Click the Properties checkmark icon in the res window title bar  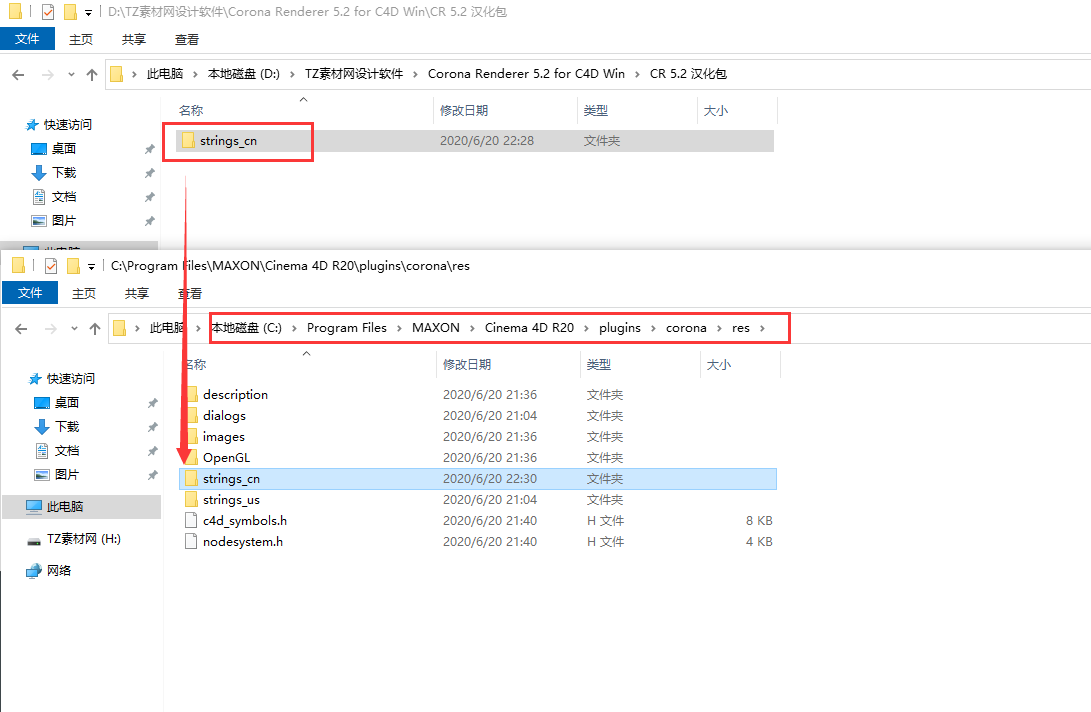[51, 266]
